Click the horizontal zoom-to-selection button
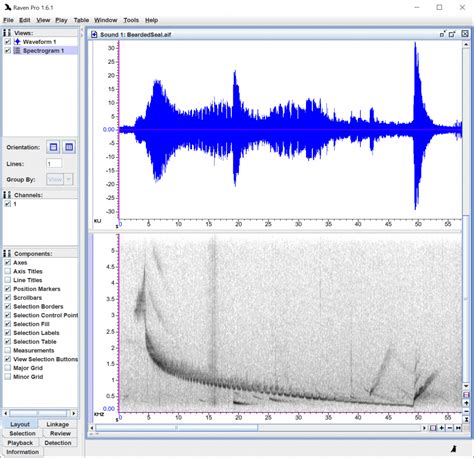Viewport: 474px width, 458px height. click(x=433, y=428)
